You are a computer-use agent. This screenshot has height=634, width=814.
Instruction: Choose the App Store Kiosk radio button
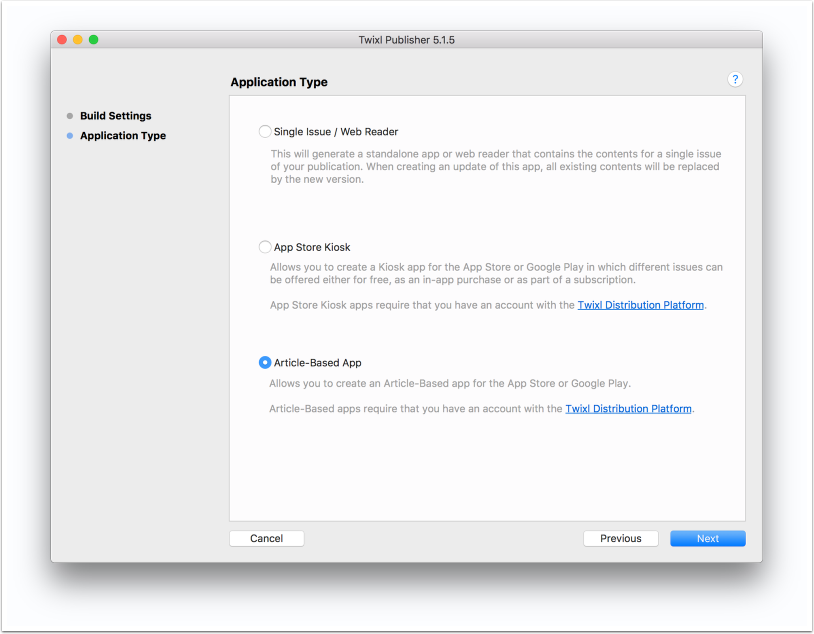tap(265, 247)
